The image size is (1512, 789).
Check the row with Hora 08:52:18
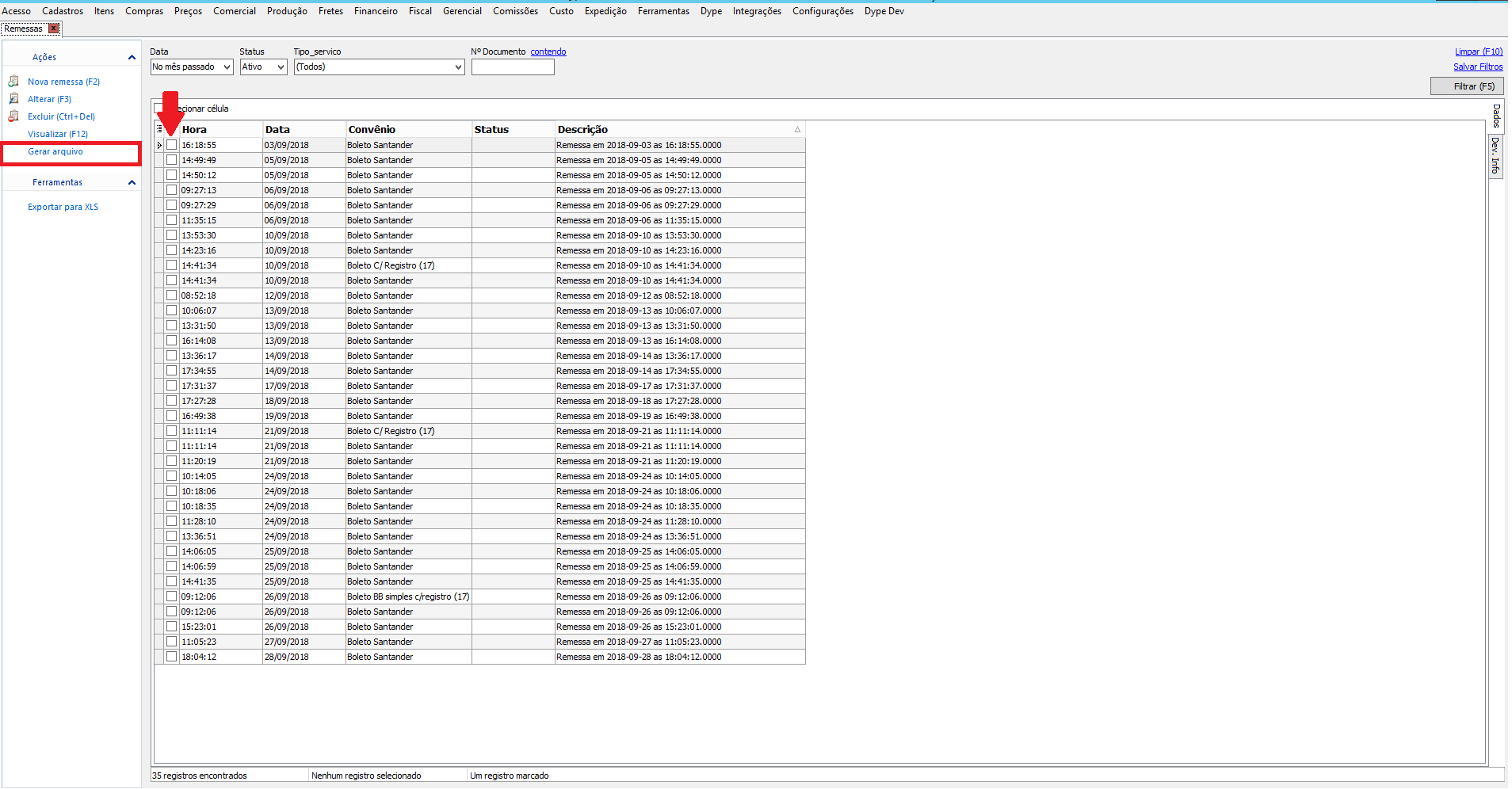pyautogui.click(x=171, y=295)
